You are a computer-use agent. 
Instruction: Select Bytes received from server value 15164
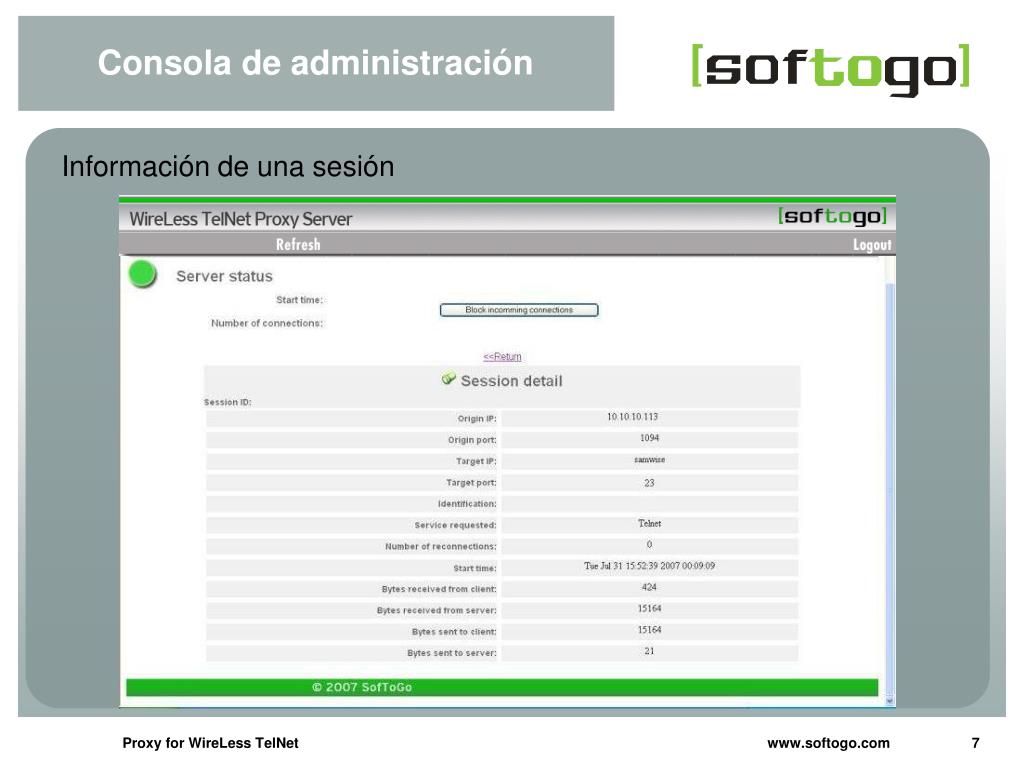649,608
